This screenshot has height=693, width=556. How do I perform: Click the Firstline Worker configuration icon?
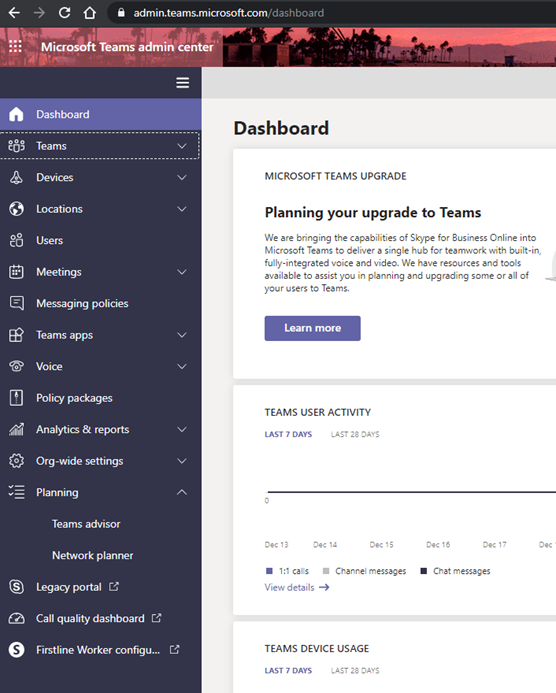[16, 650]
